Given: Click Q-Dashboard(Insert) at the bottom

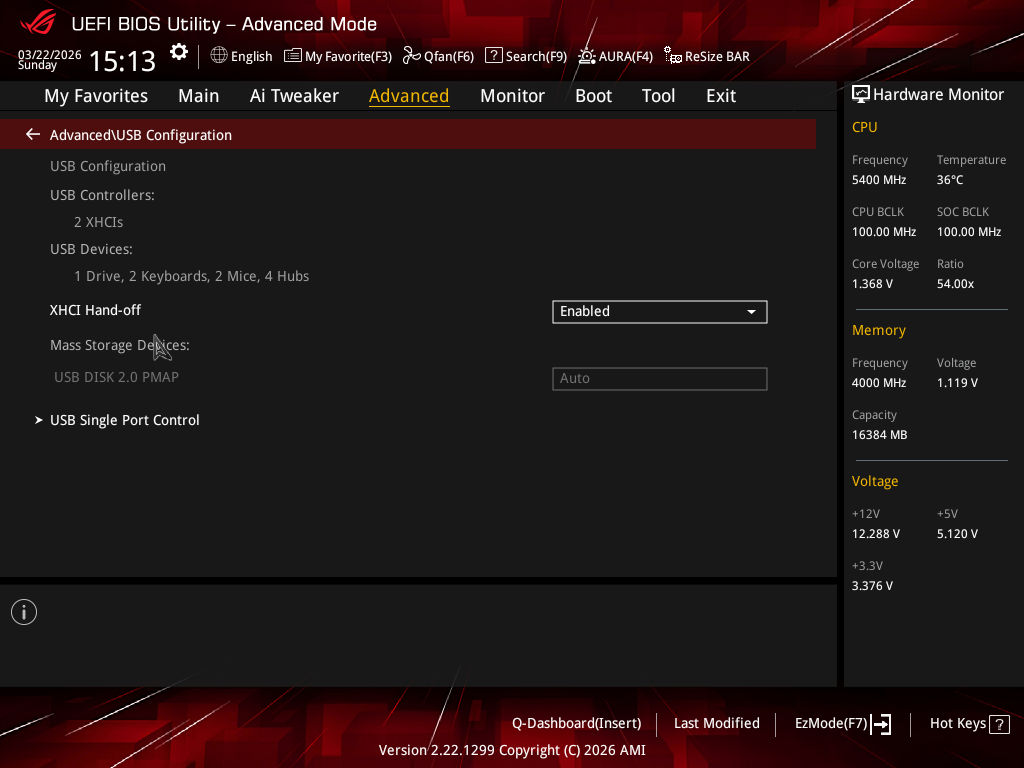Looking at the screenshot, I should 577,724.
